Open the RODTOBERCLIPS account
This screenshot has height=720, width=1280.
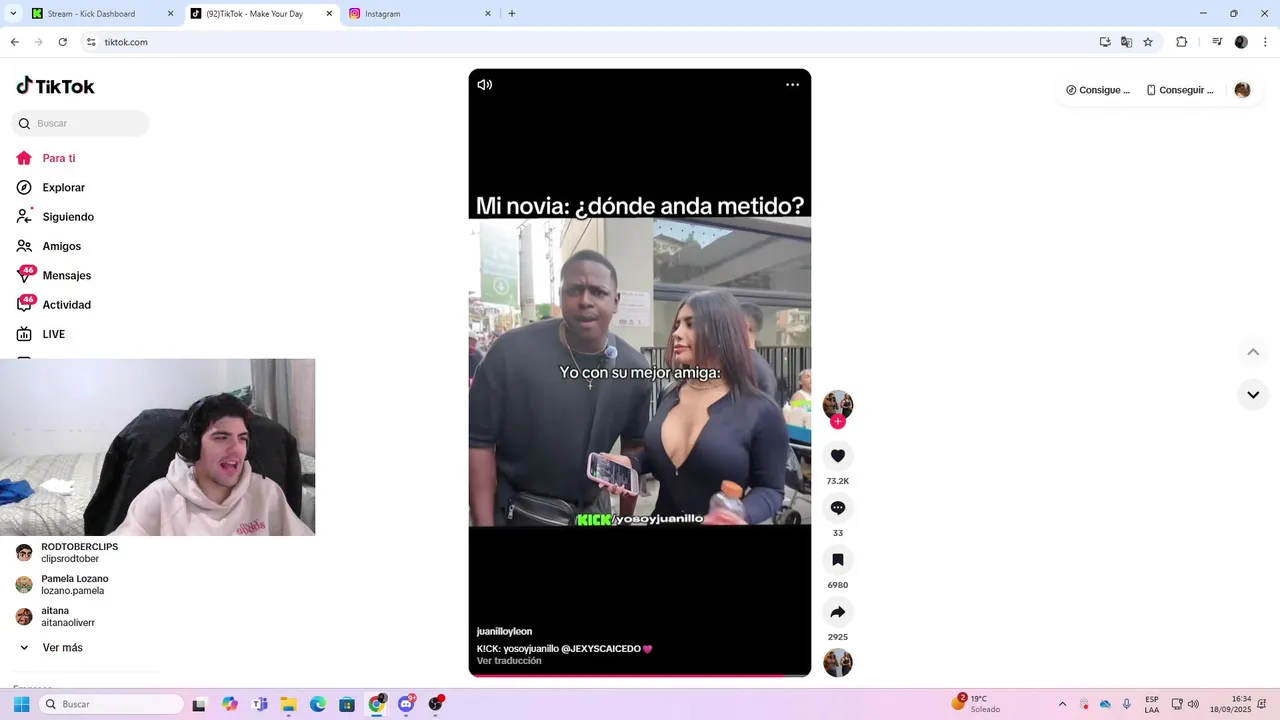coord(80,553)
